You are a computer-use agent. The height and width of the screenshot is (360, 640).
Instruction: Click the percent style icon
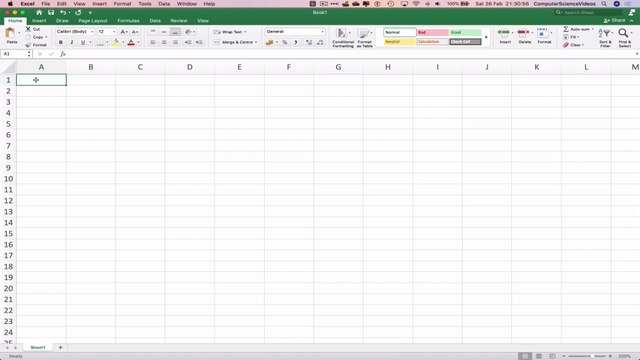(284, 42)
